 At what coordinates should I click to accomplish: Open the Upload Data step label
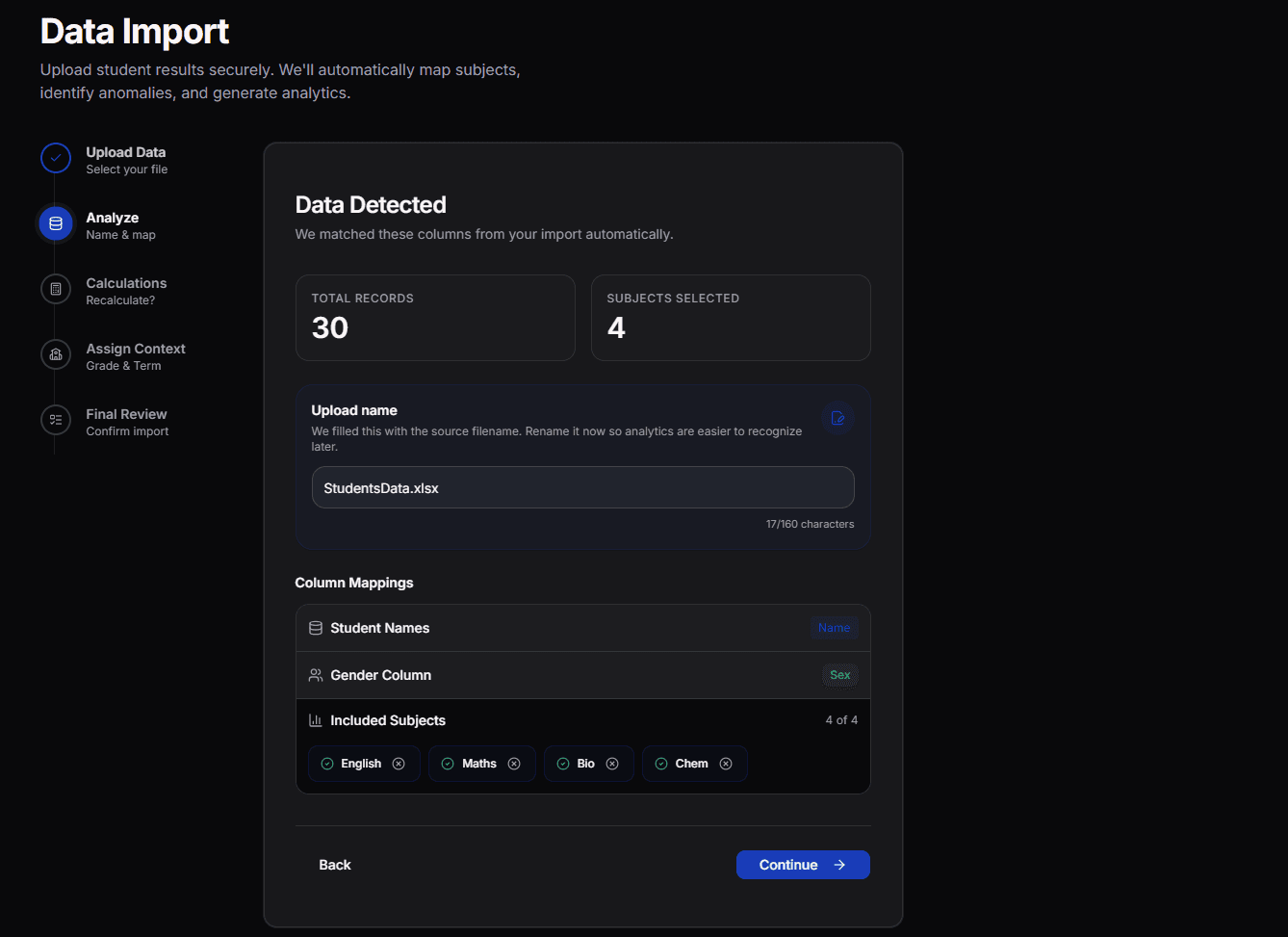(126, 152)
